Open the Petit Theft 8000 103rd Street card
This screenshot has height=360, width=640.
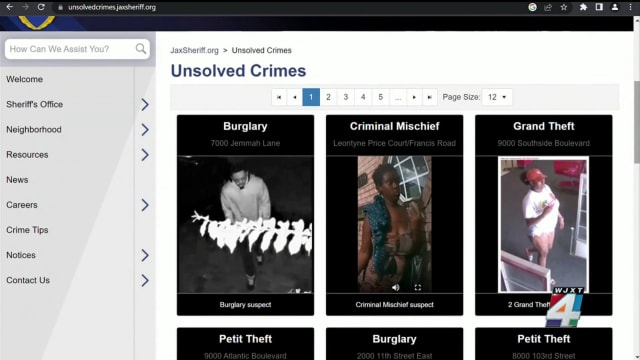[544, 344]
